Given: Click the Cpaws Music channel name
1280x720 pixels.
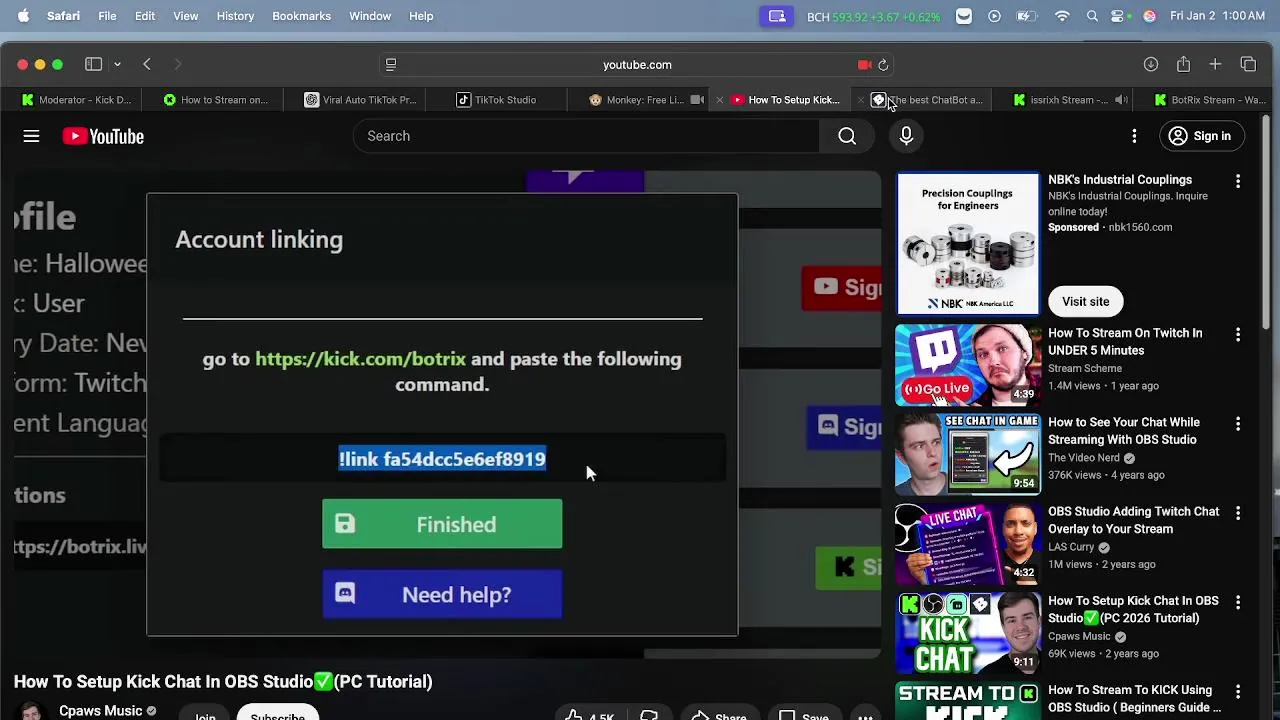Looking at the screenshot, I should point(100,711).
